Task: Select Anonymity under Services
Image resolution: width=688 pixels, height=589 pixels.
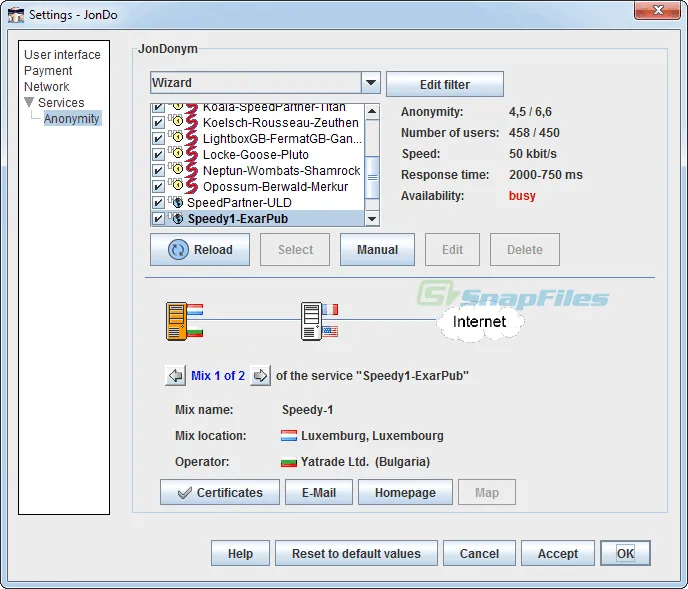Action: 72,119
